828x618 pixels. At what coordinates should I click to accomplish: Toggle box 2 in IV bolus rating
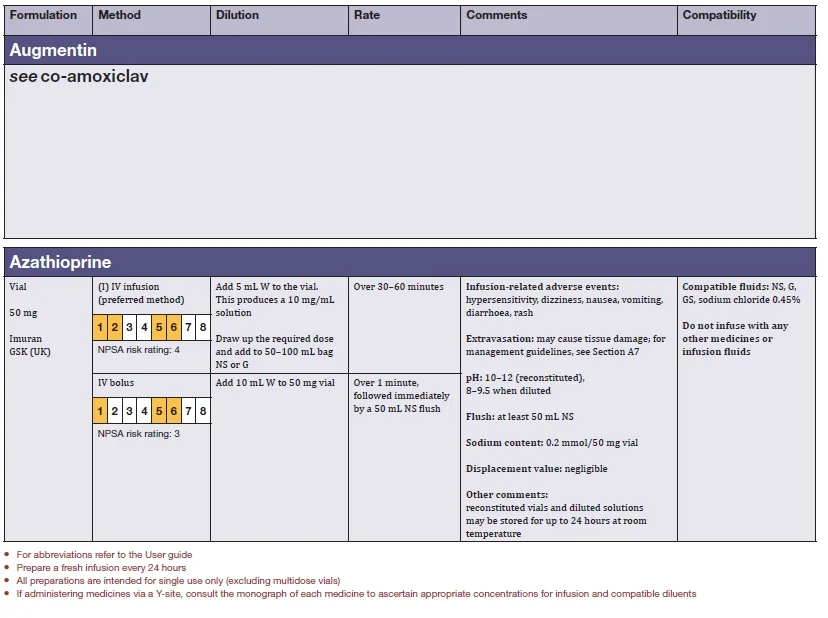[x=115, y=411]
